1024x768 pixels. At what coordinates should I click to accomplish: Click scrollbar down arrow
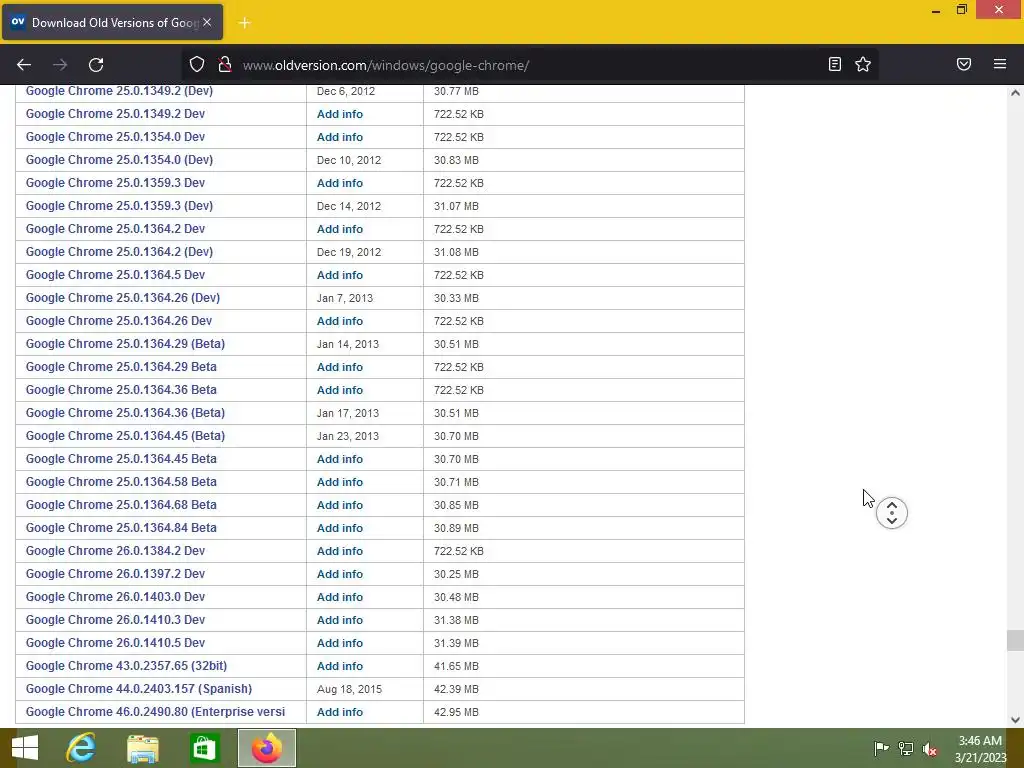pos(1015,720)
